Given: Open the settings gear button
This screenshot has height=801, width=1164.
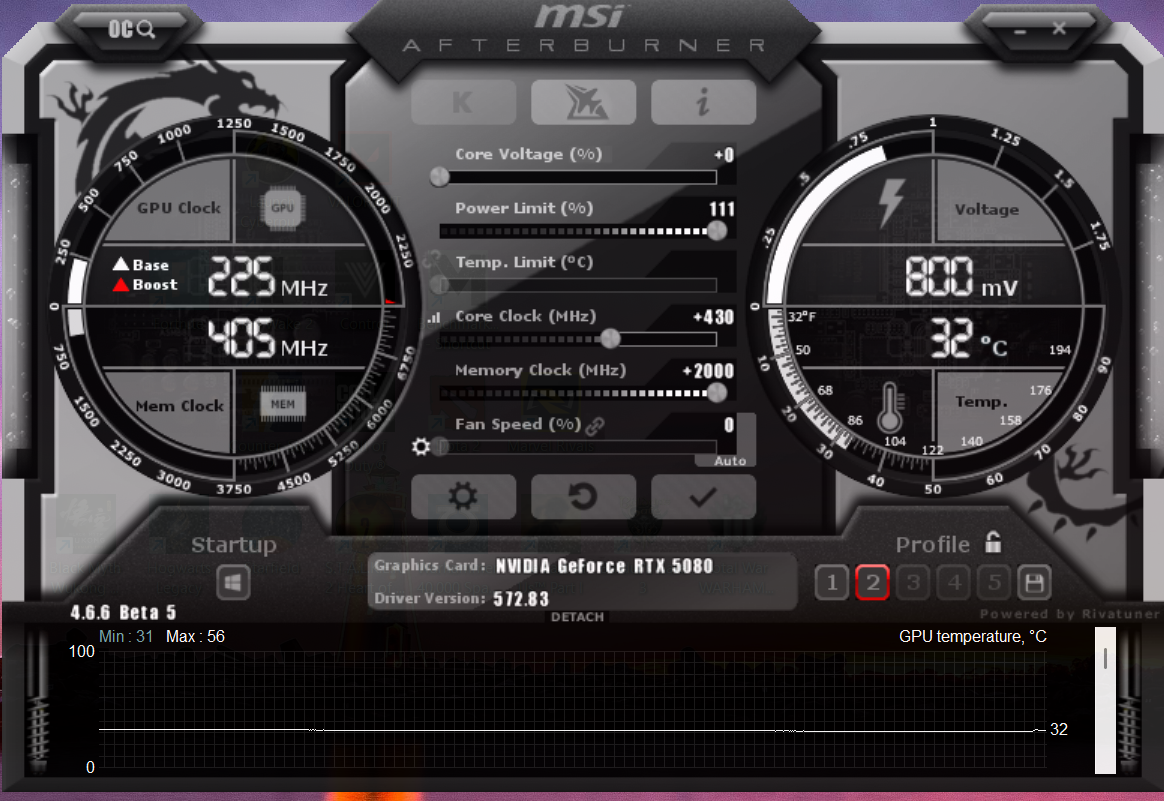Looking at the screenshot, I should (463, 497).
